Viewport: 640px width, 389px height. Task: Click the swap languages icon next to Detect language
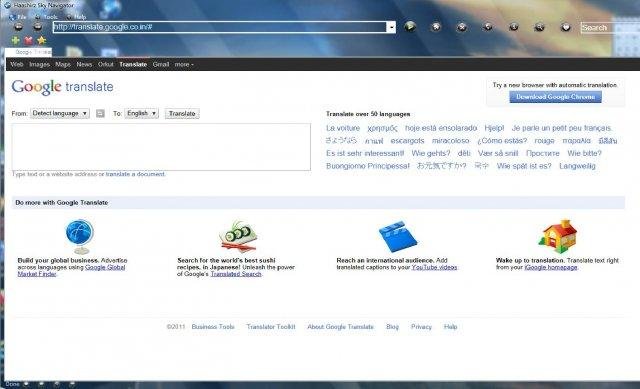click(x=100, y=113)
